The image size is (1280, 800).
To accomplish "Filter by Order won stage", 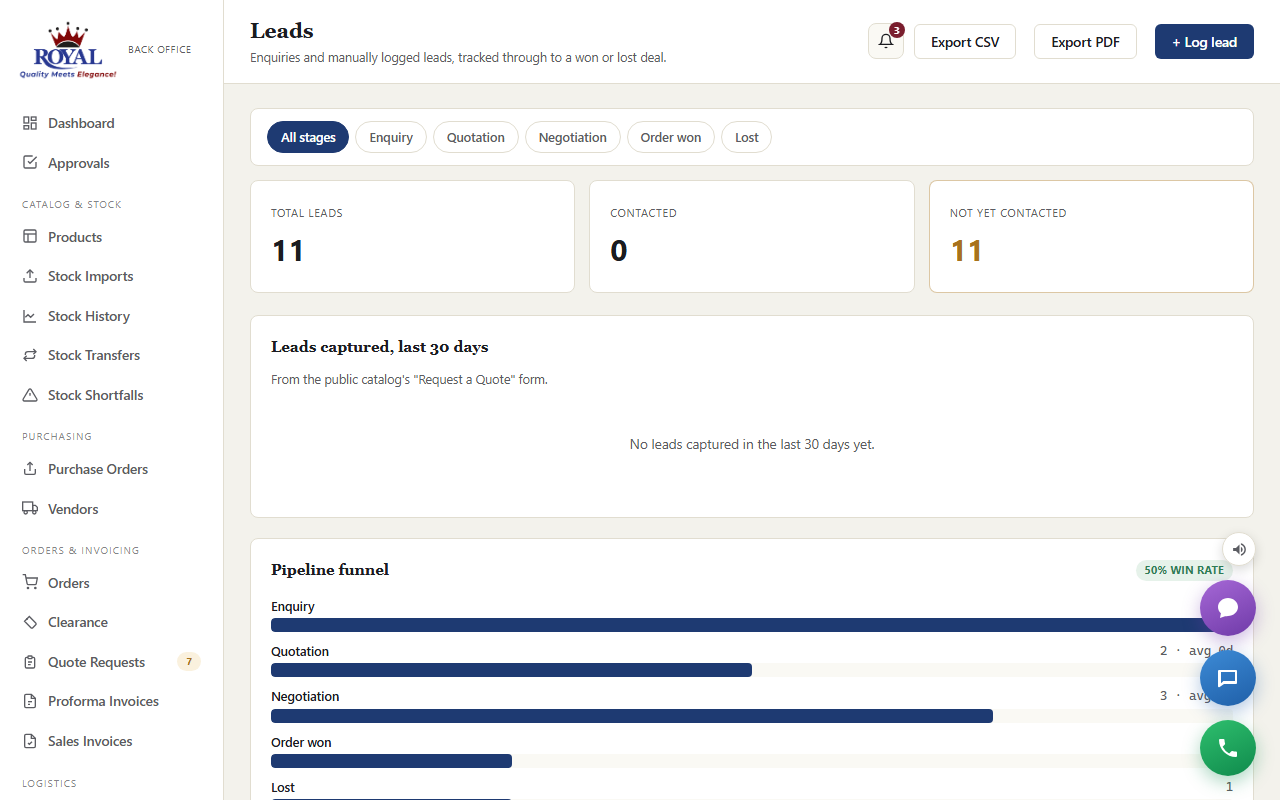I will (671, 137).
